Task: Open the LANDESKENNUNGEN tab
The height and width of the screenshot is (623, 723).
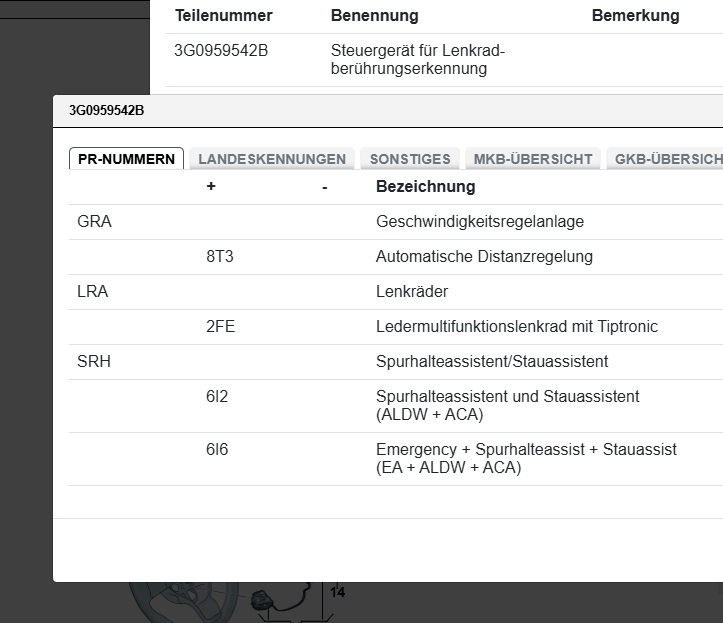Action: (x=272, y=159)
